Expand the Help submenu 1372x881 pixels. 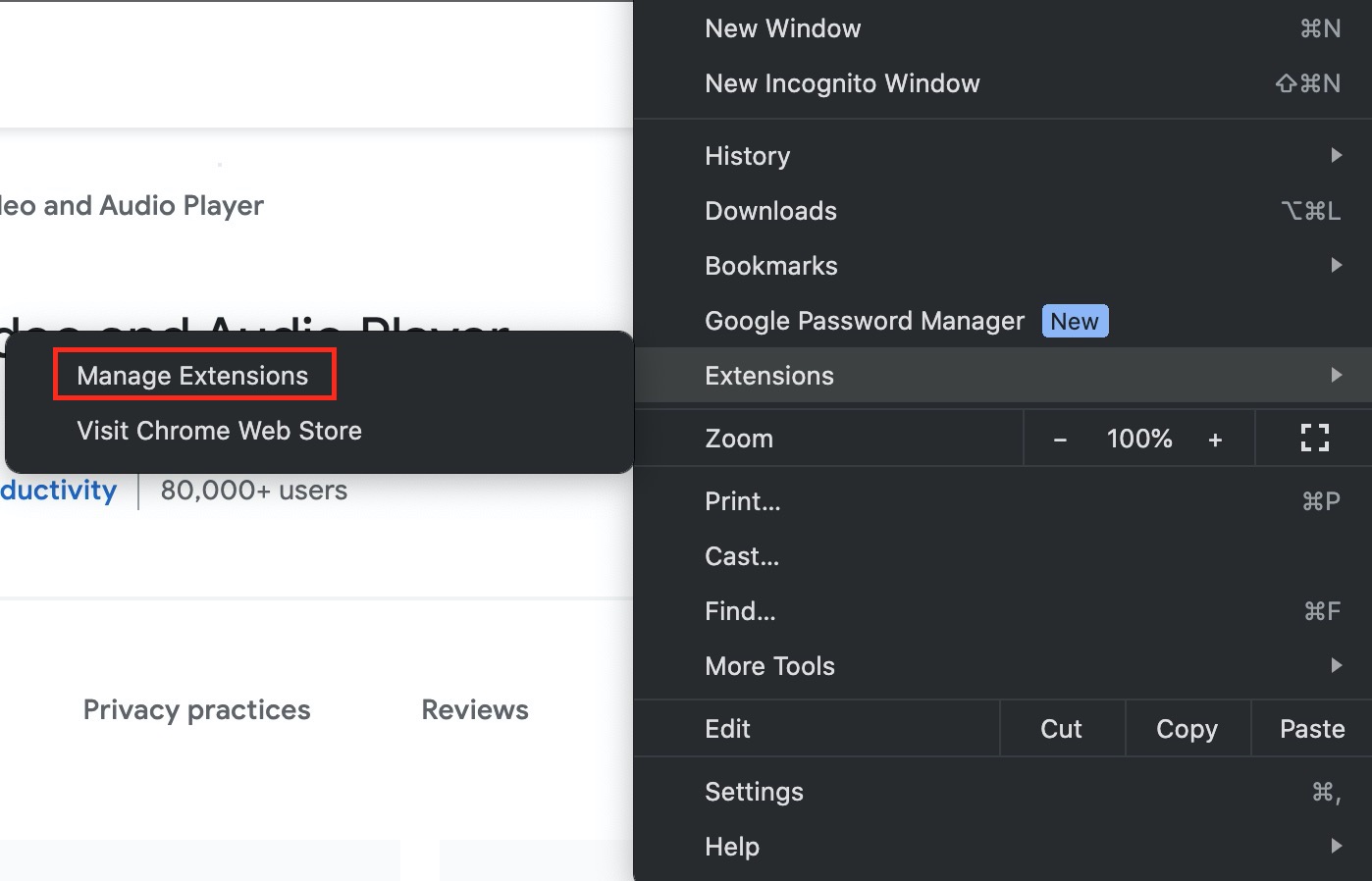tap(1003, 847)
